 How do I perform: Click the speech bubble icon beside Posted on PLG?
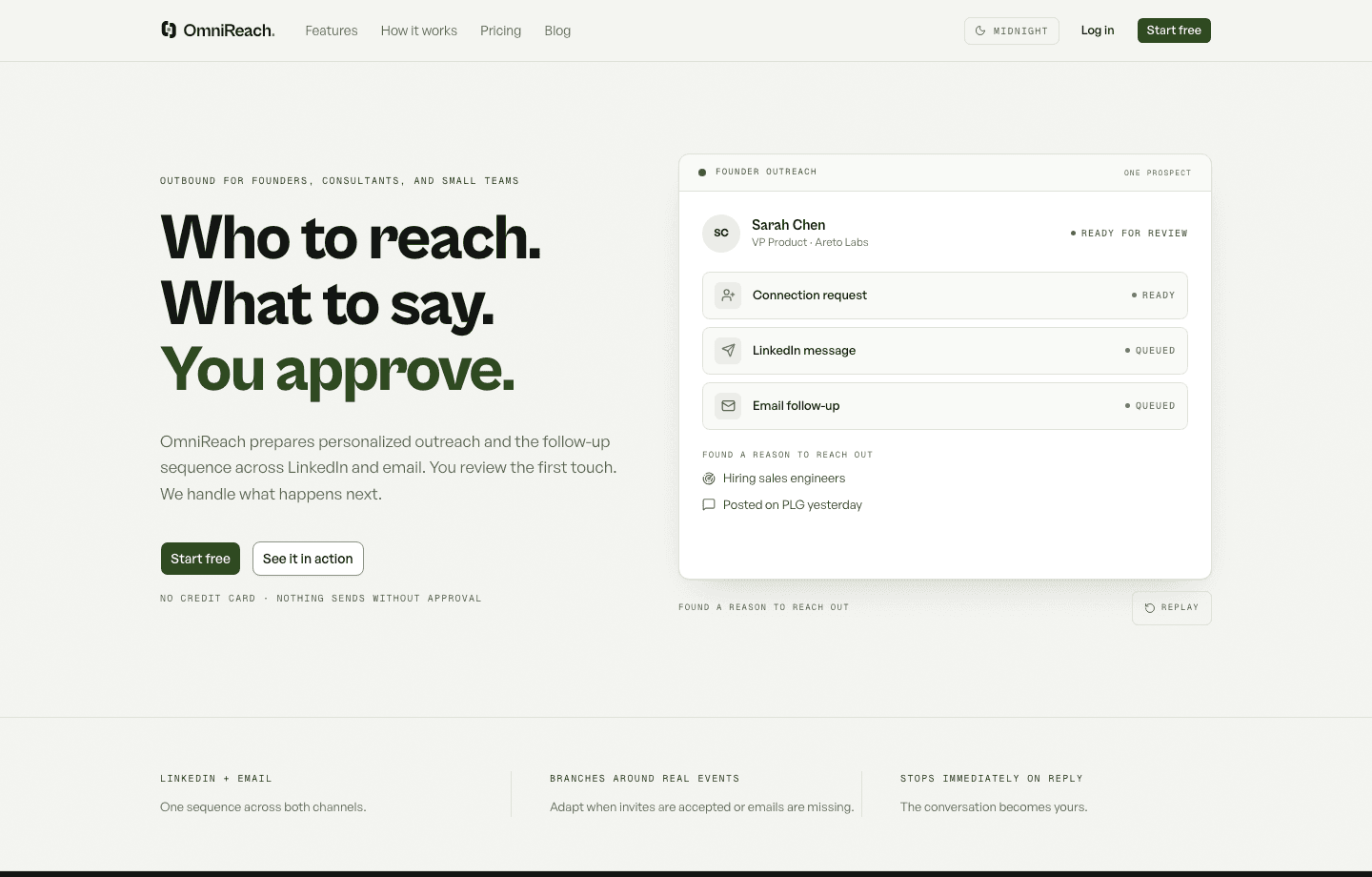(709, 505)
